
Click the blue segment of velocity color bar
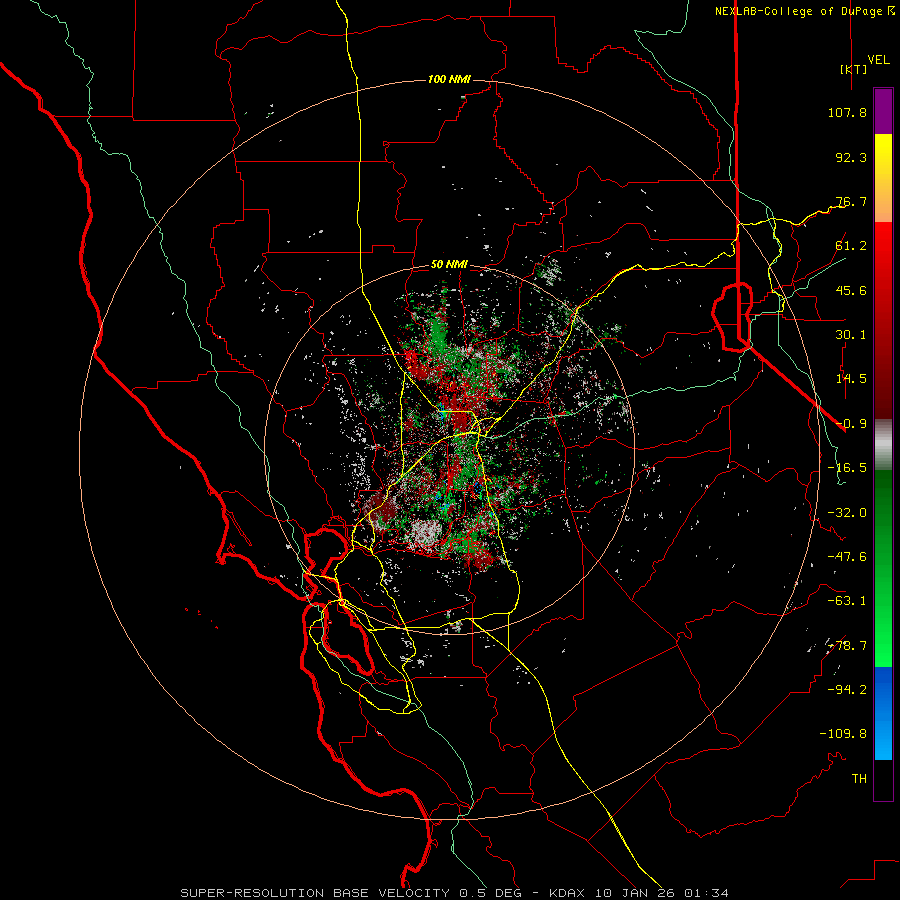pos(883,713)
